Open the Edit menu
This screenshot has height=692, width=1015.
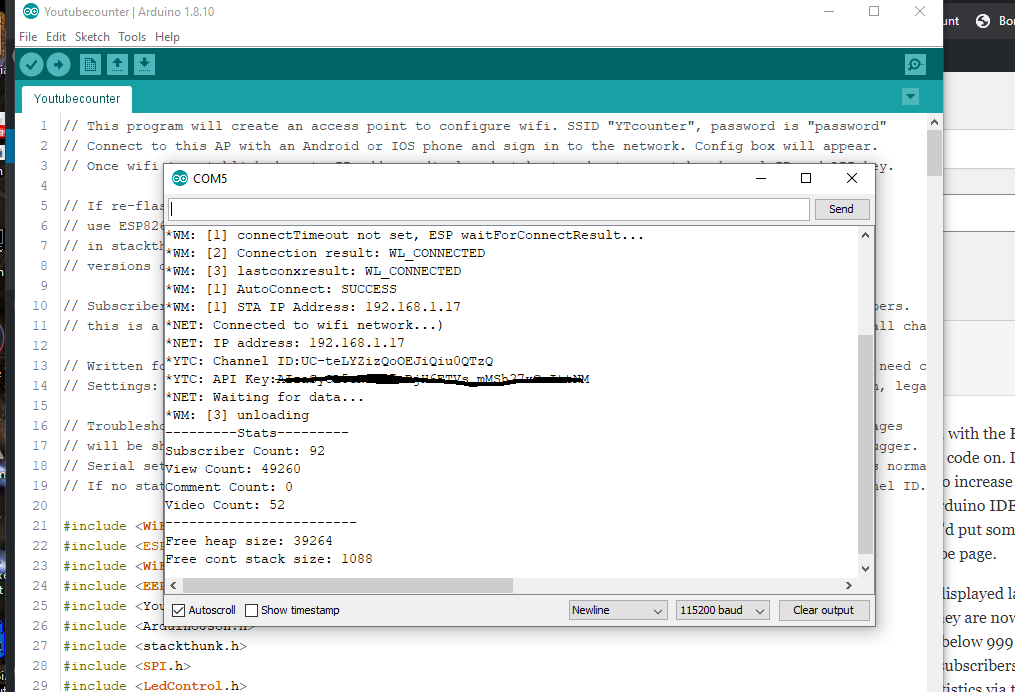(x=56, y=37)
